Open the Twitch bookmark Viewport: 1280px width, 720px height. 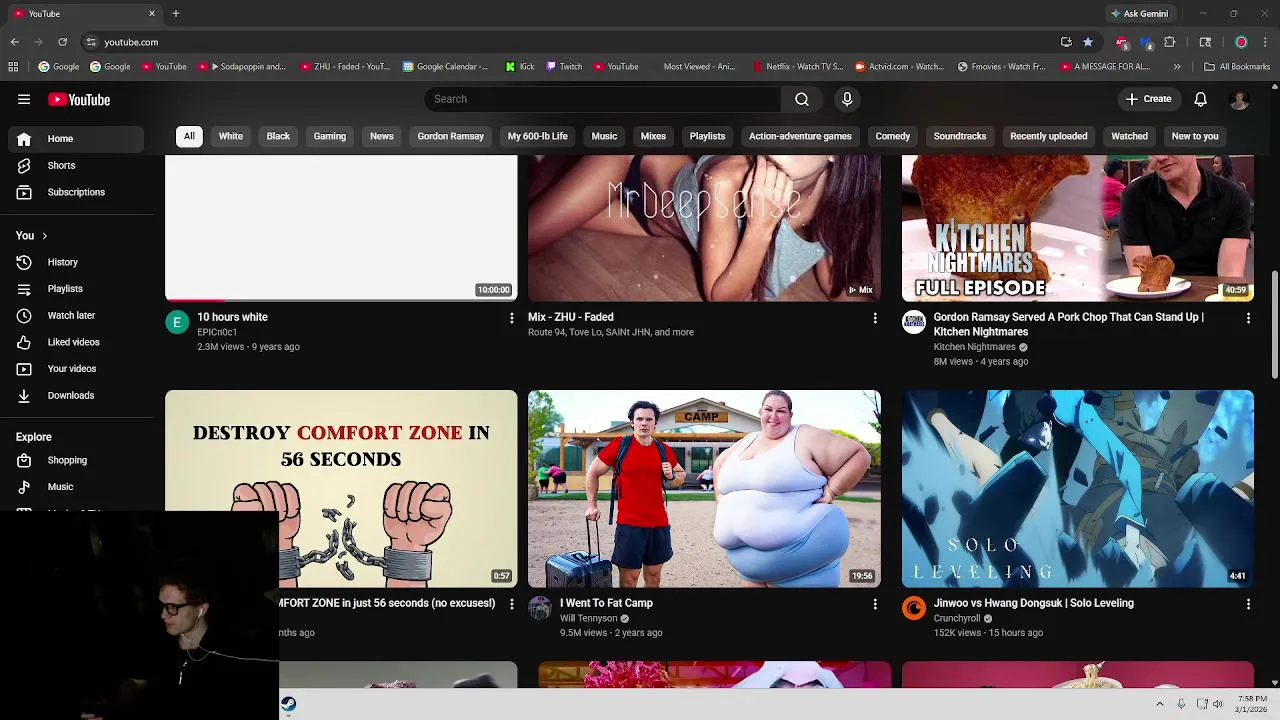[563, 67]
